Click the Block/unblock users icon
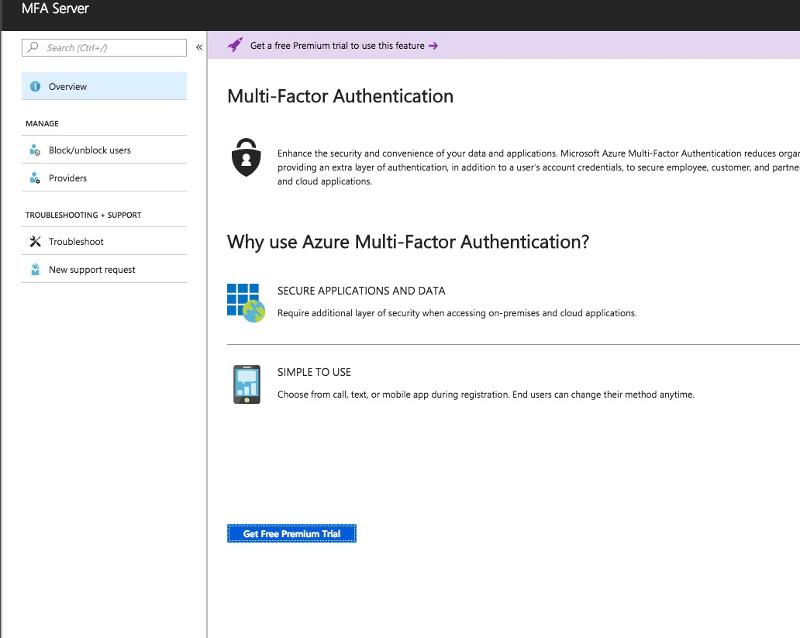Image resolution: width=800 pixels, height=638 pixels. (x=35, y=150)
